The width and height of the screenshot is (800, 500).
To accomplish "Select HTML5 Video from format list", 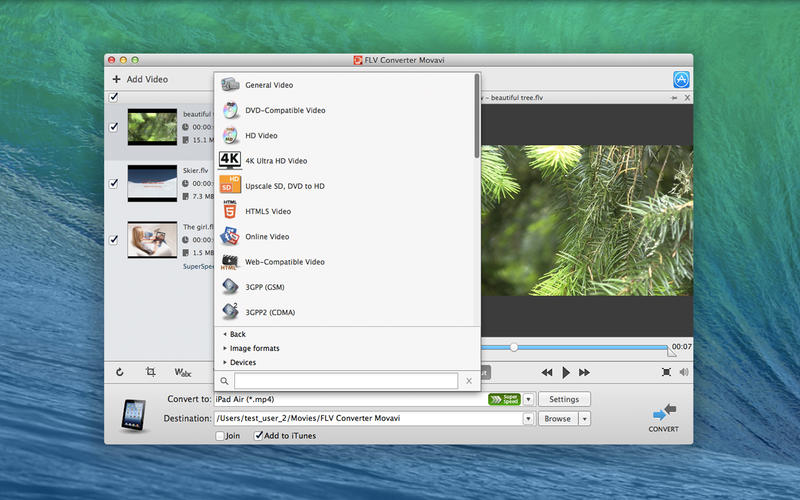I will 268,211.
